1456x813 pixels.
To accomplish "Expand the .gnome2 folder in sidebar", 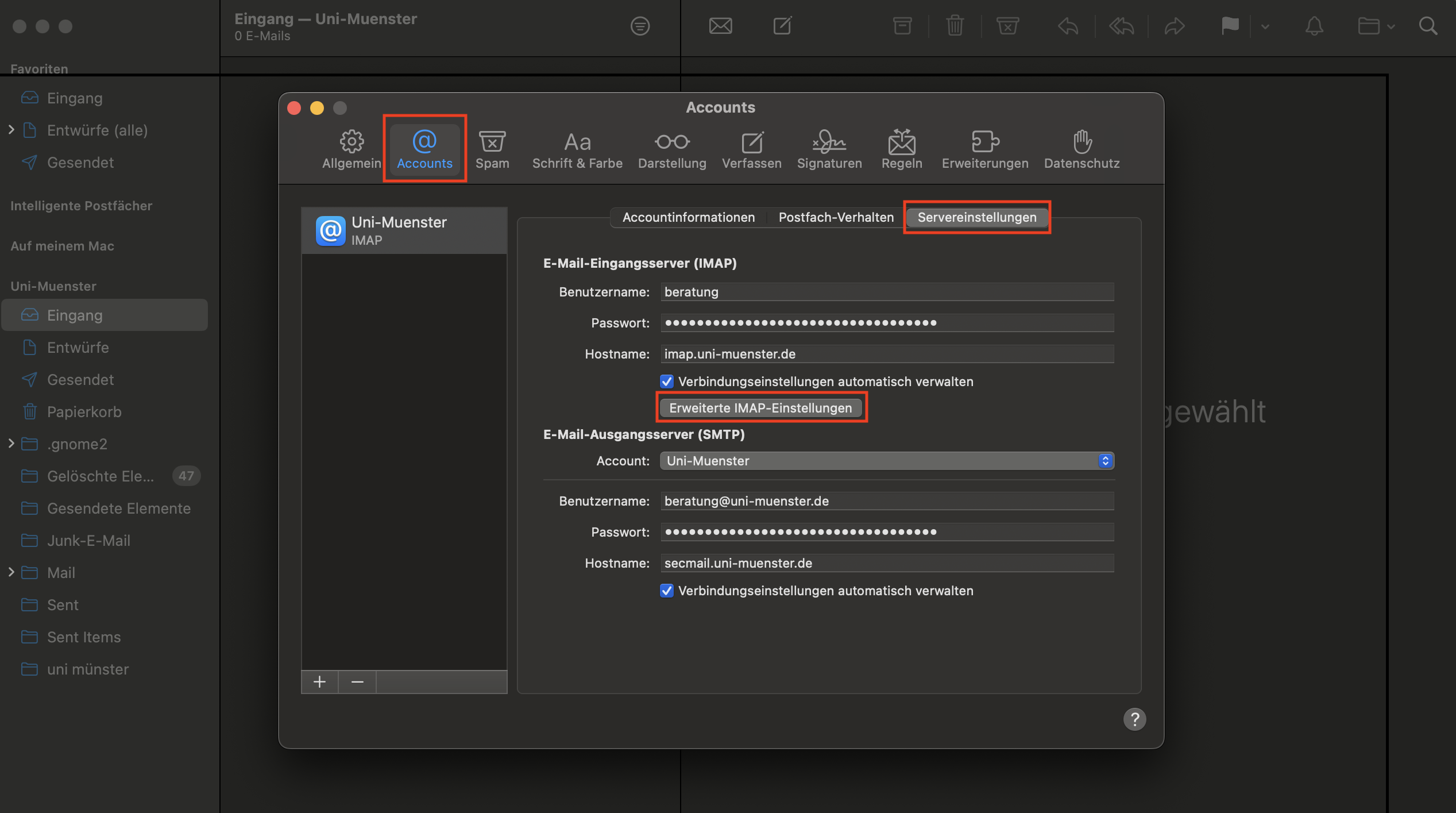I will (11, 444).
